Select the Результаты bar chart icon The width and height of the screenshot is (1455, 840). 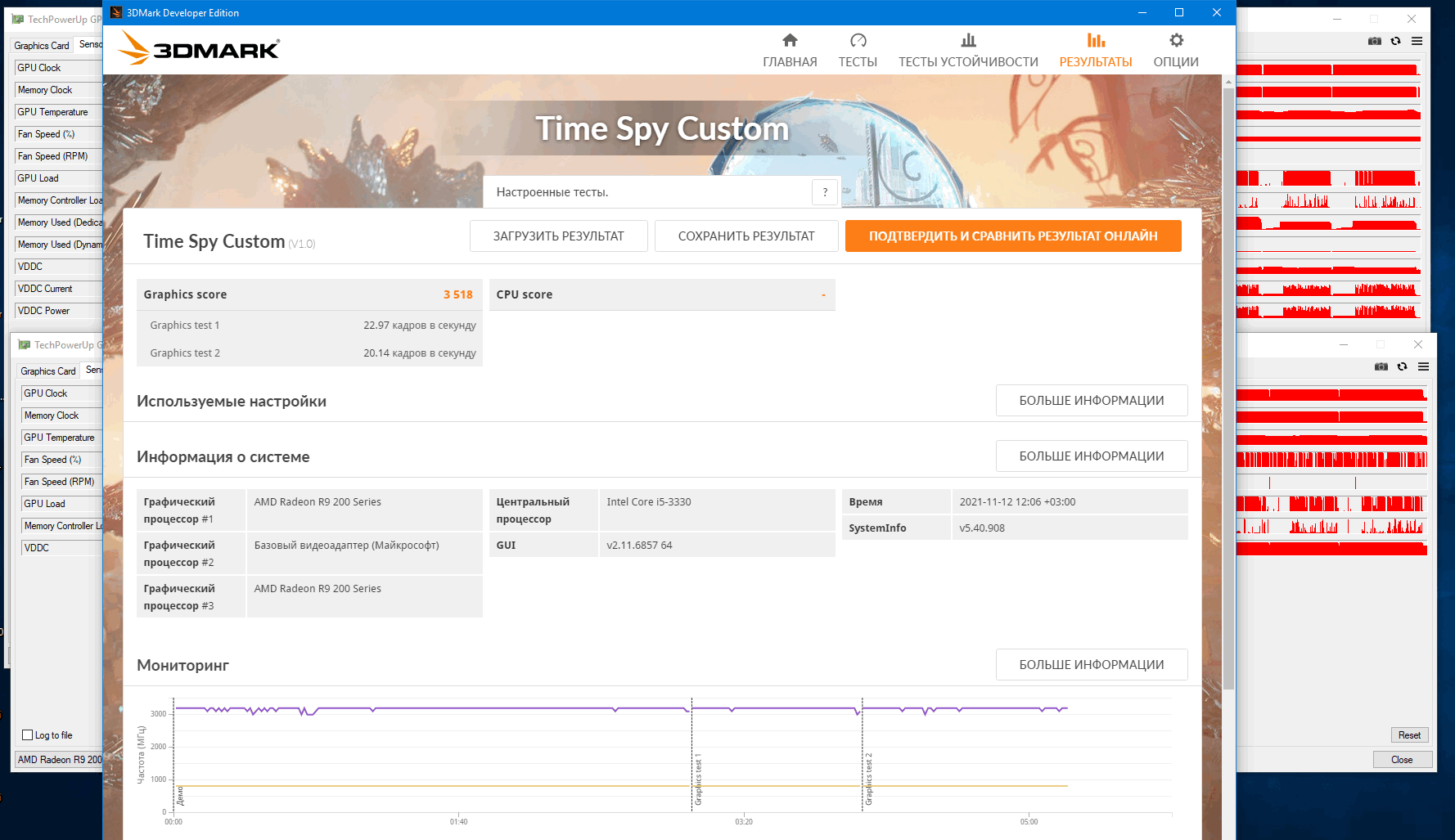click(1096, 40)
